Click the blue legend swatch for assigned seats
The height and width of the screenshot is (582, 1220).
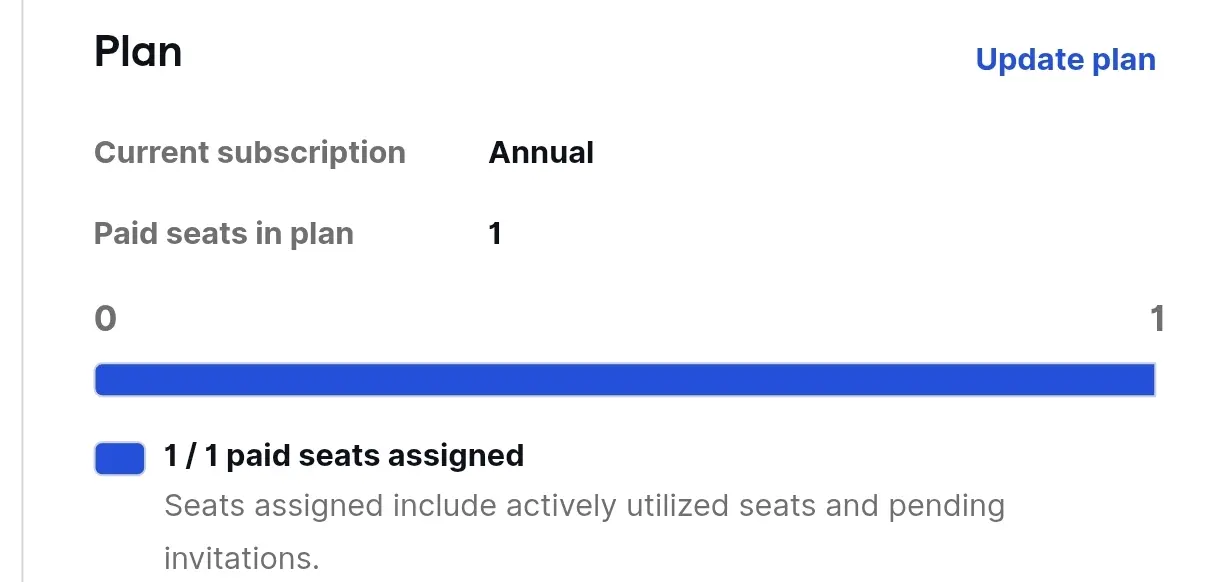[x=120, y=459]
